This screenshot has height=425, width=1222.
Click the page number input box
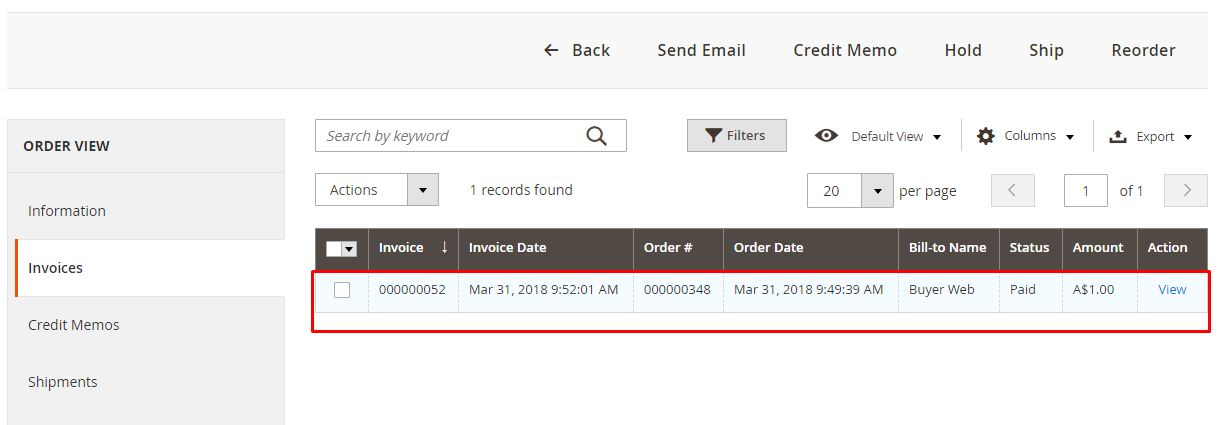1085,190
